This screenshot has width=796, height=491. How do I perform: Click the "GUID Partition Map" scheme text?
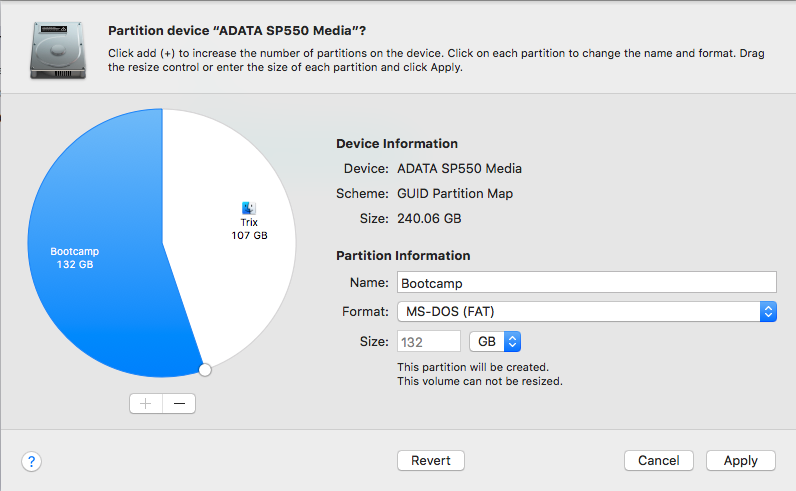(x=455, y=193)
